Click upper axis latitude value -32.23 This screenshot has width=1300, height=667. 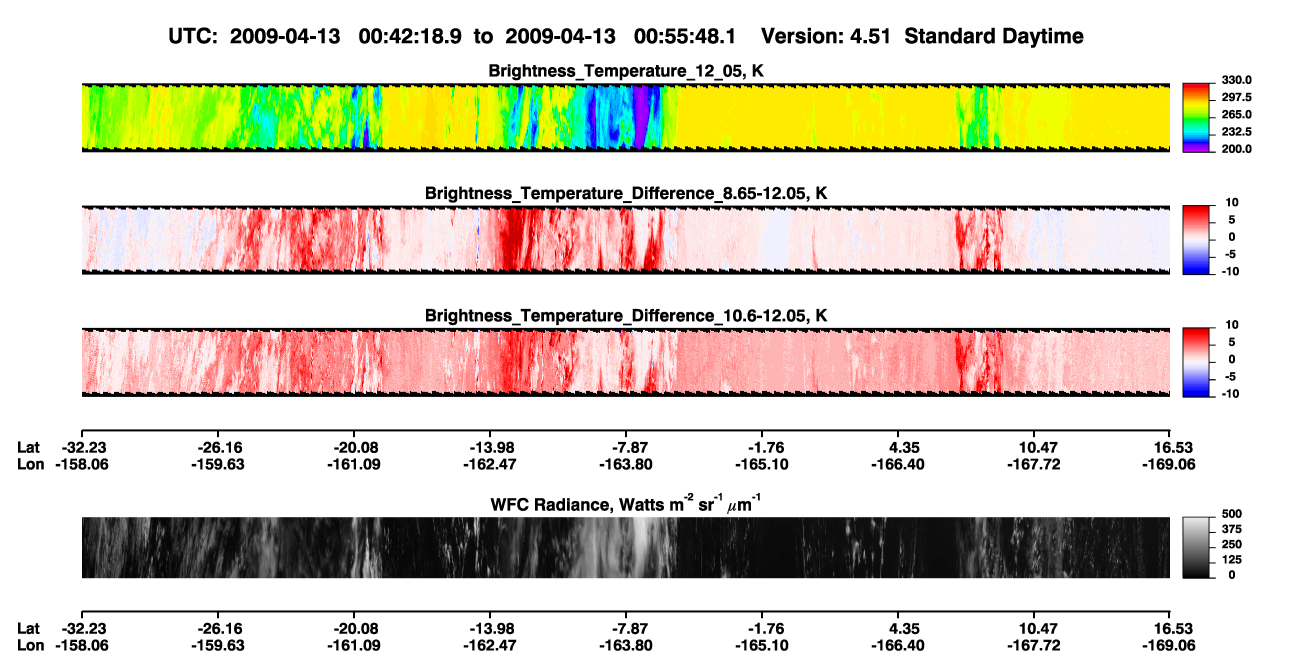point(83,447)
